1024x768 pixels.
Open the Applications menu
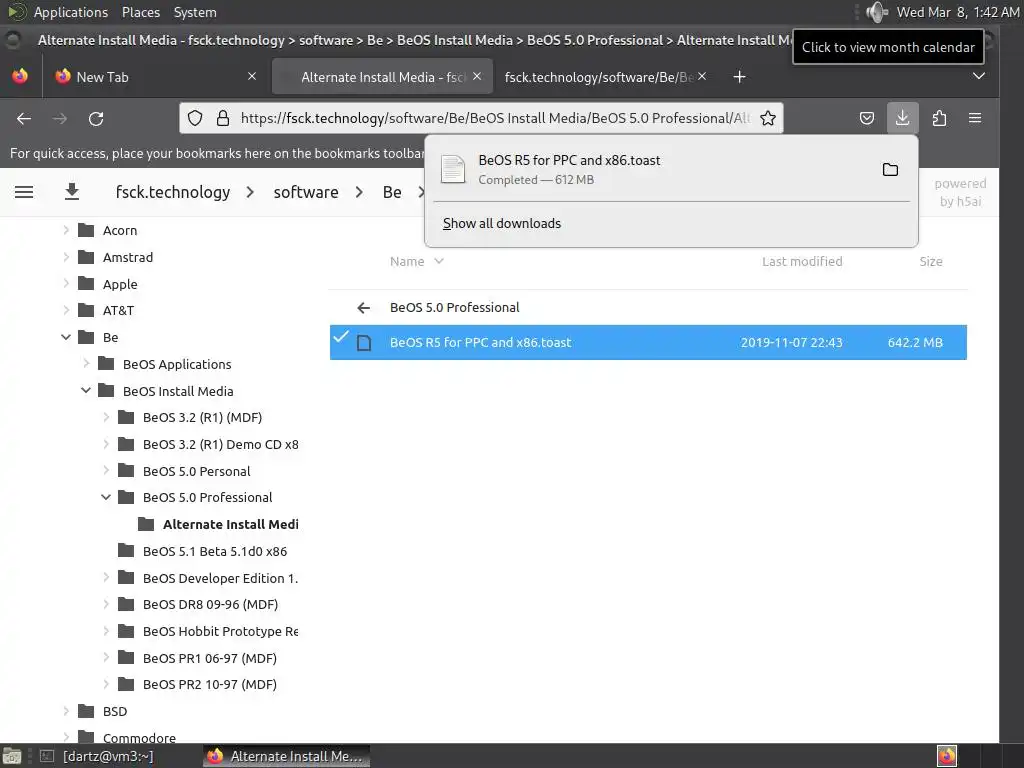[x=71, y=12]
